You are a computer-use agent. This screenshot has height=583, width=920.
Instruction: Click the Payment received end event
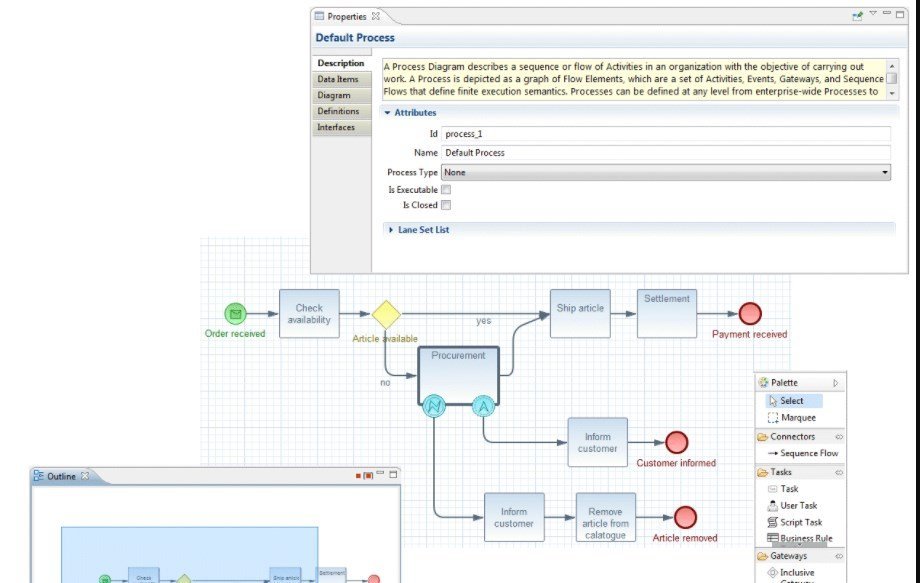tap(749, 314)
